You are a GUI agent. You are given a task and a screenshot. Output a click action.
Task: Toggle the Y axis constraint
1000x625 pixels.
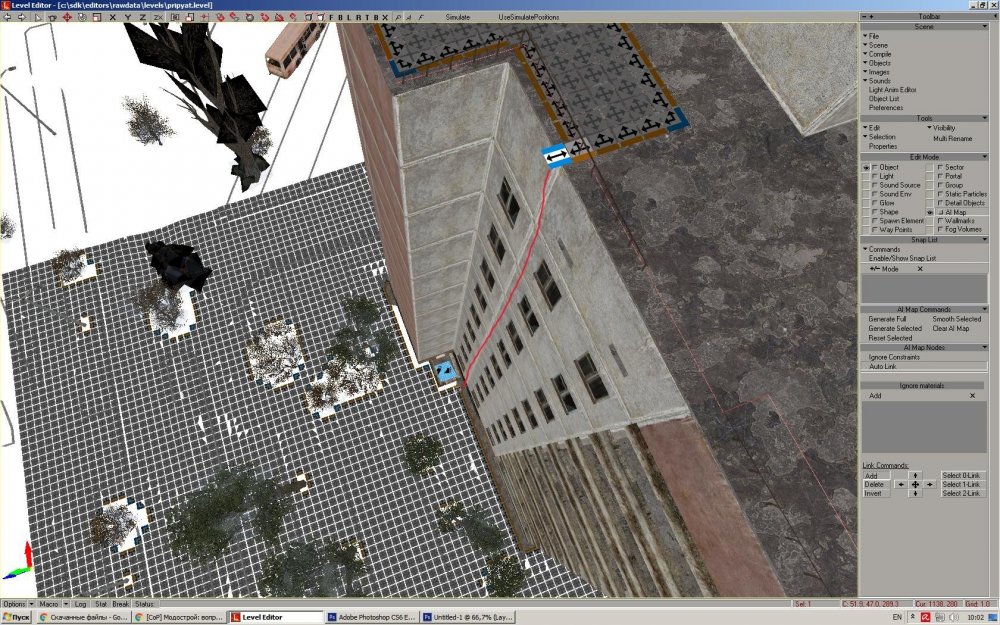tap(128, 17)
